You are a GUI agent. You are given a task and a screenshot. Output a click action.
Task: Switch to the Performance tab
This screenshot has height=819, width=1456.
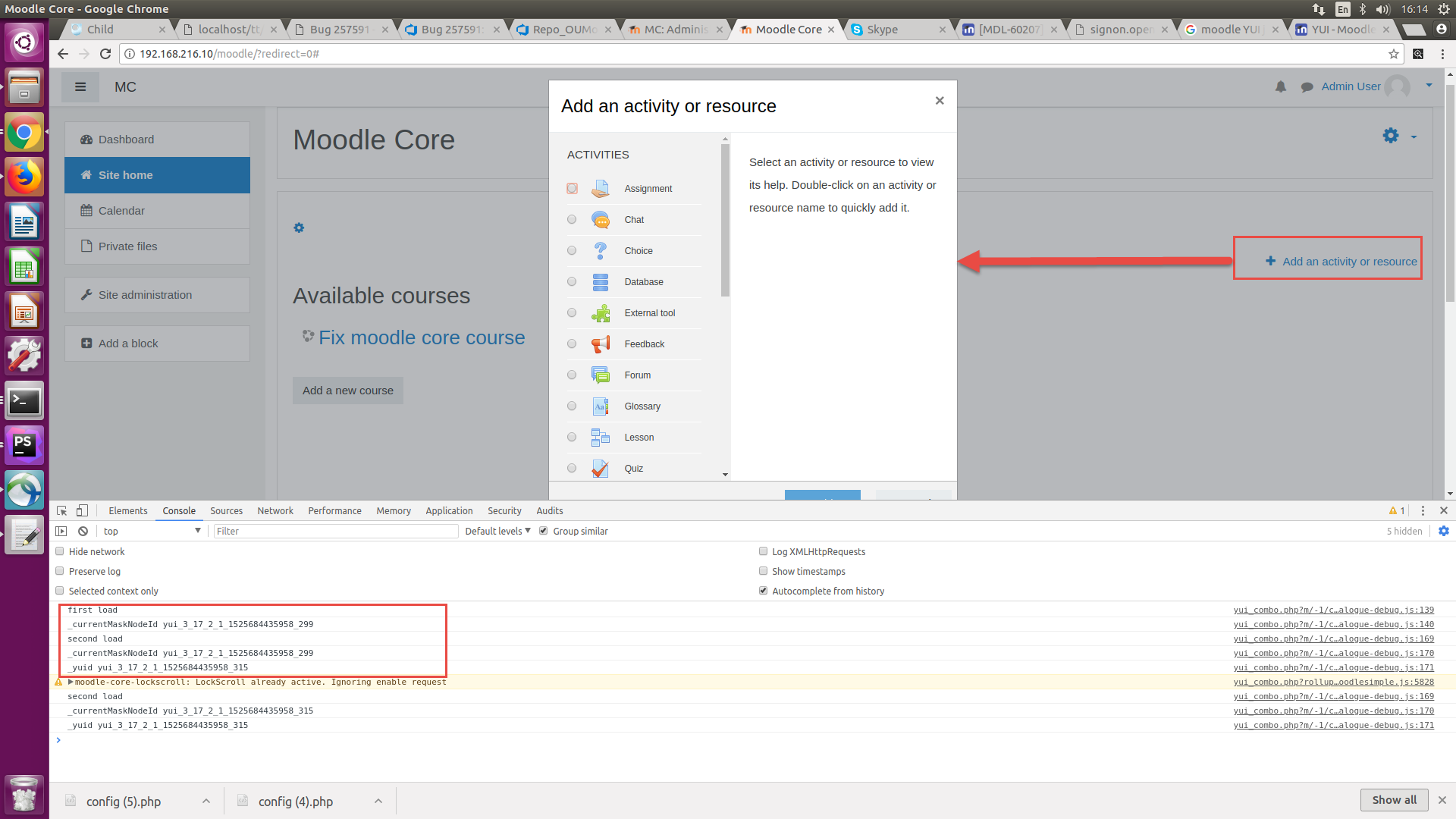(334, 511)
